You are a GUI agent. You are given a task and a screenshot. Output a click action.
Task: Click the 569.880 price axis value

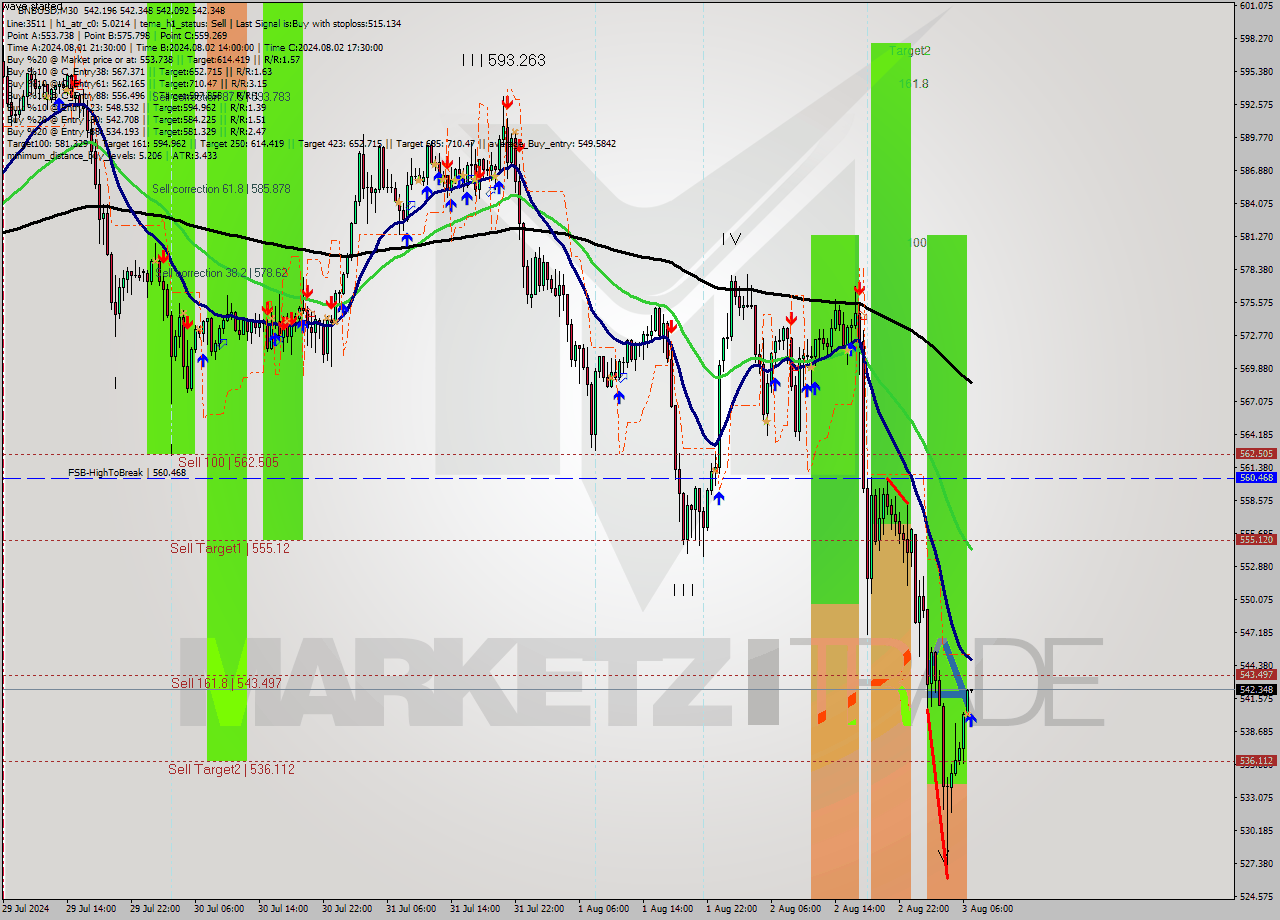(1256, 368)
